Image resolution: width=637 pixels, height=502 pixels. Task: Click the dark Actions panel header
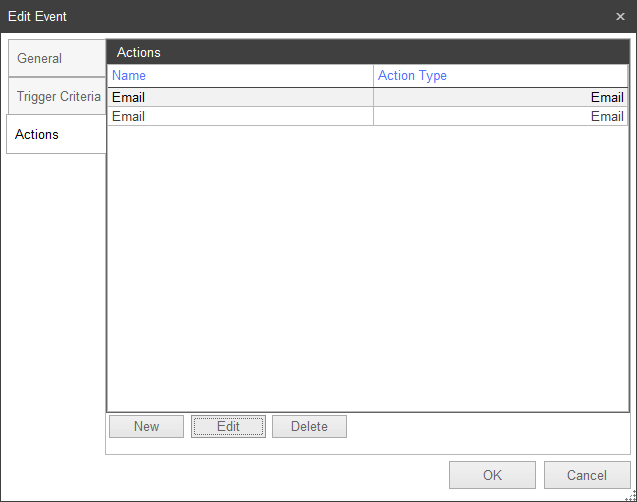click(368, 52)
